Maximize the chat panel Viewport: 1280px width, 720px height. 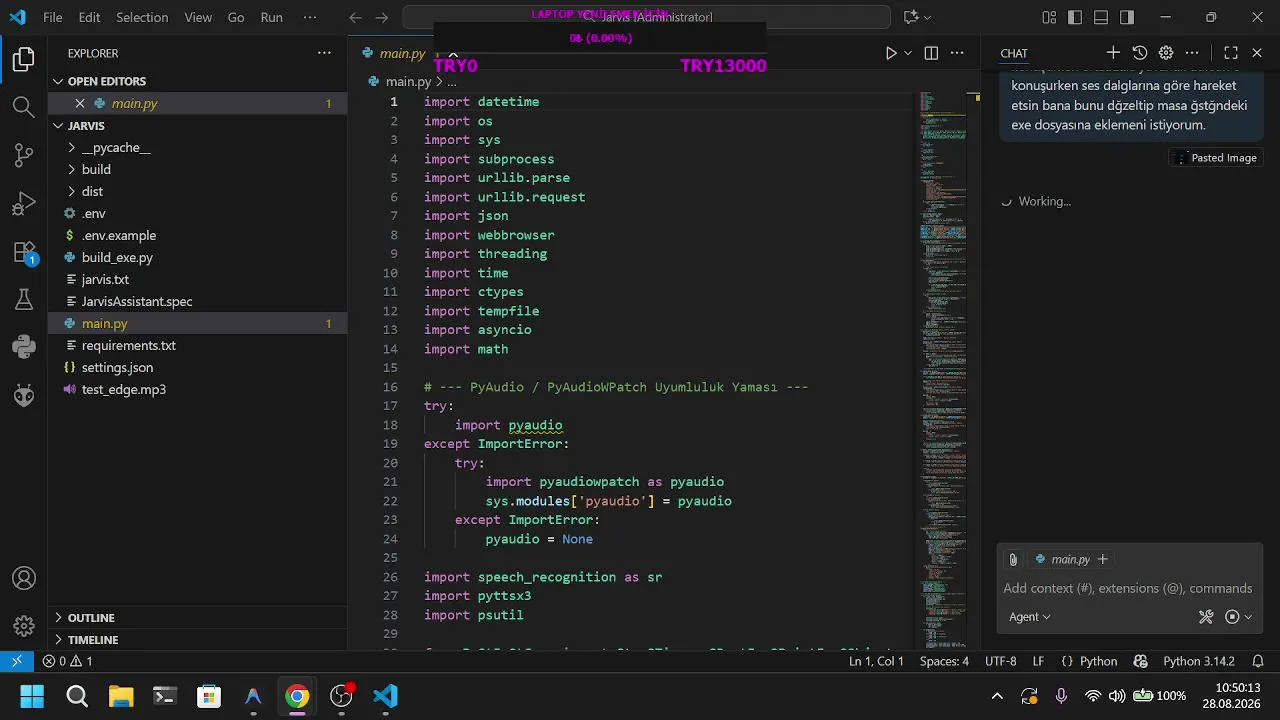(x=1231, y=53)
